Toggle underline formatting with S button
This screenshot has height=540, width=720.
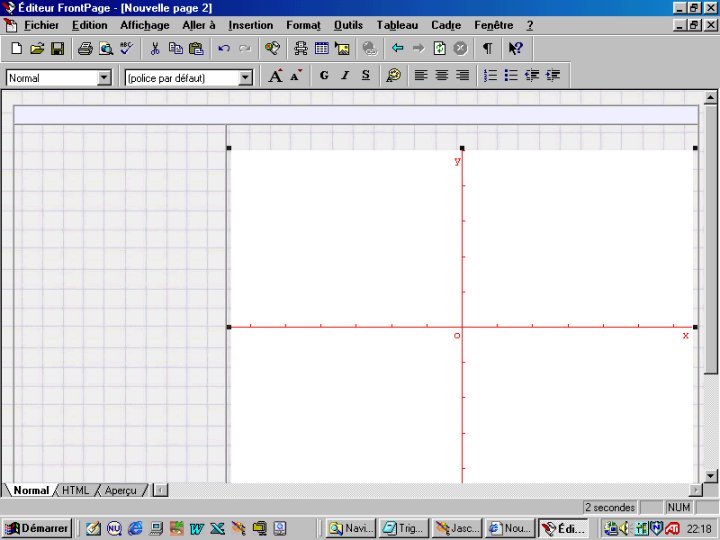366,76
